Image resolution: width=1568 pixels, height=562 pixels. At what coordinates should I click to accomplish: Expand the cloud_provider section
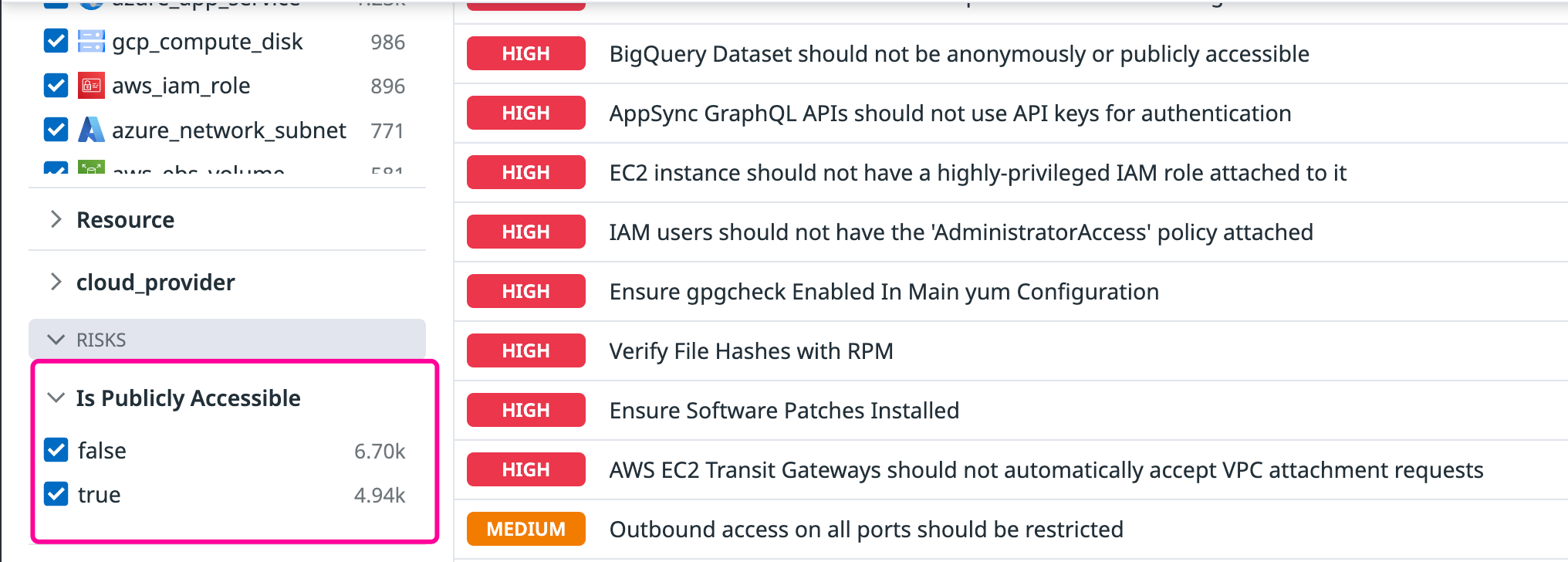pyautogui.click(x=56, y=282)
